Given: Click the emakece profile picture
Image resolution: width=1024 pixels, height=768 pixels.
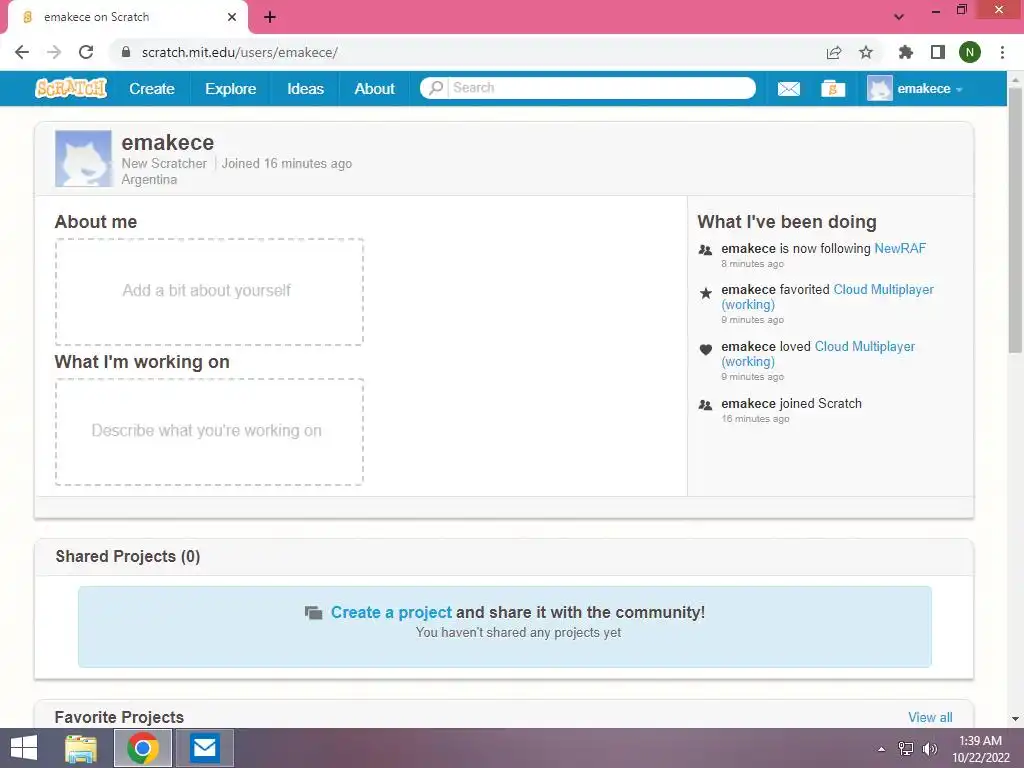Looking at the screenshot, I should 84,159.
